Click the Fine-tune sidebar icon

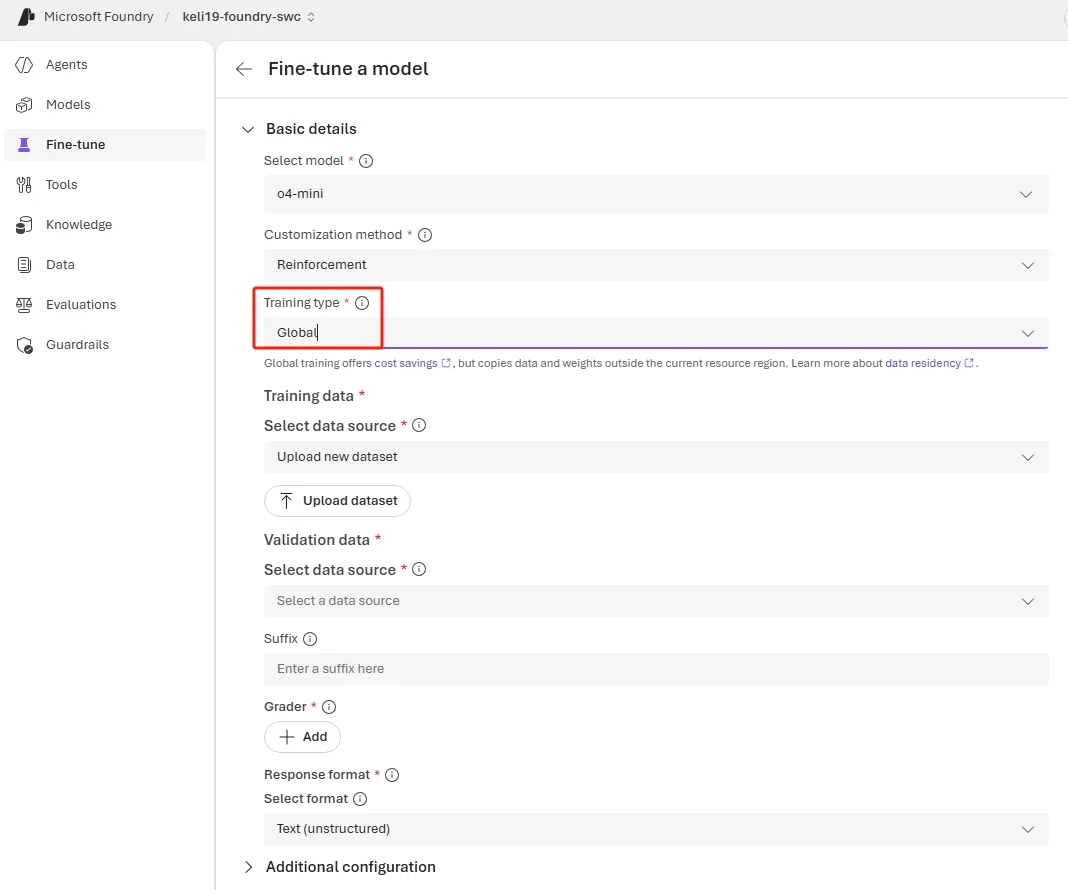click(x=23, y=144)
